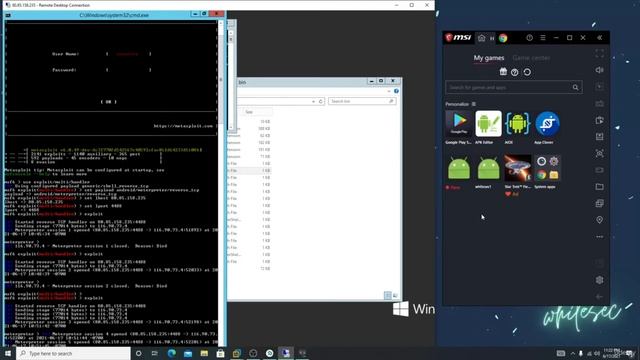Open settings gear in MSI sidebar
The height and width of the screenshot is (360, 640).
[x=600, y=280]
